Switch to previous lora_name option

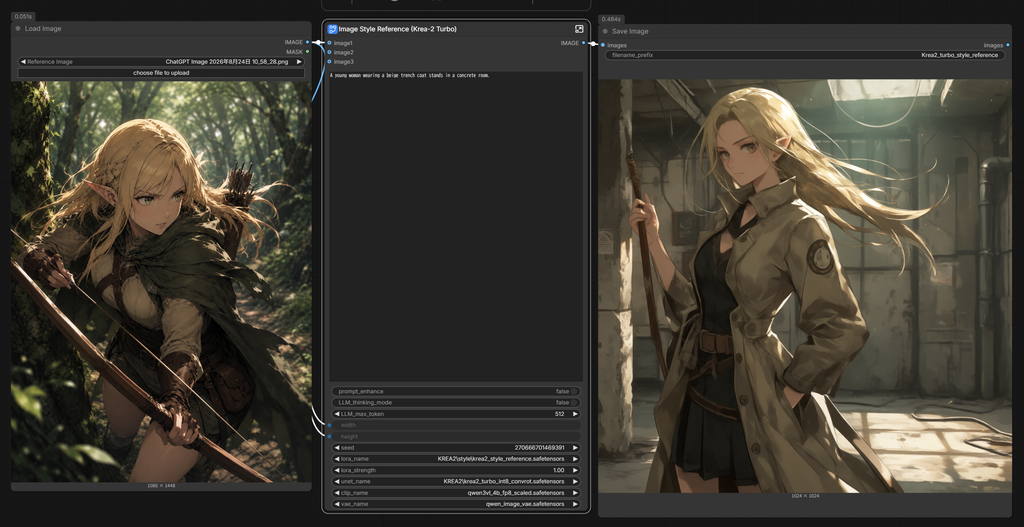tap(336, 459)
